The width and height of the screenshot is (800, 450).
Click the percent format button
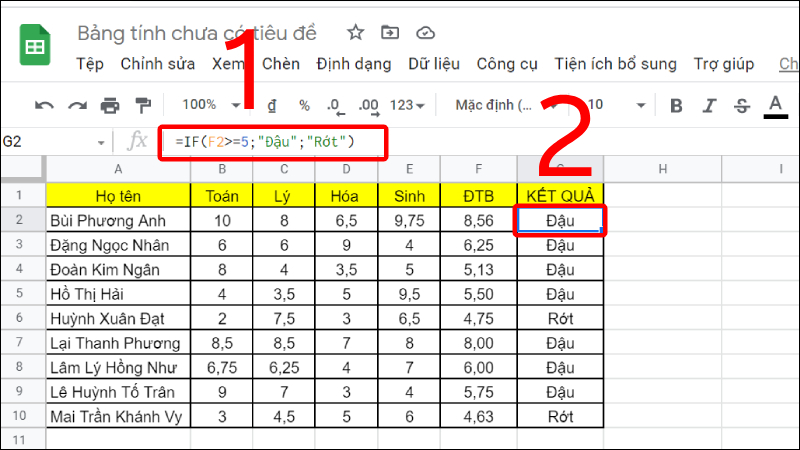pyautogui.click(x=304, y=105)
